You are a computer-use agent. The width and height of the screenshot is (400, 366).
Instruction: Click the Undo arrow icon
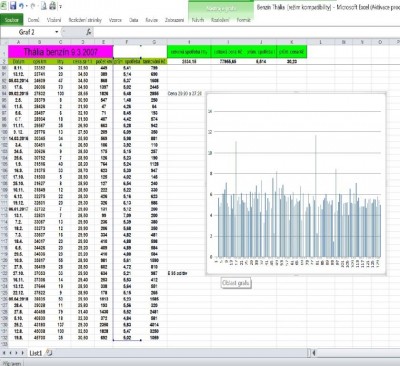[x=21, y=6]
